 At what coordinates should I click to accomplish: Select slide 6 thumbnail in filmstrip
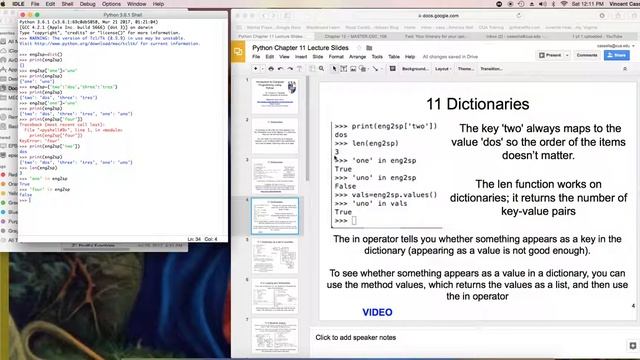pyautogui.click(x=275, y=296)
